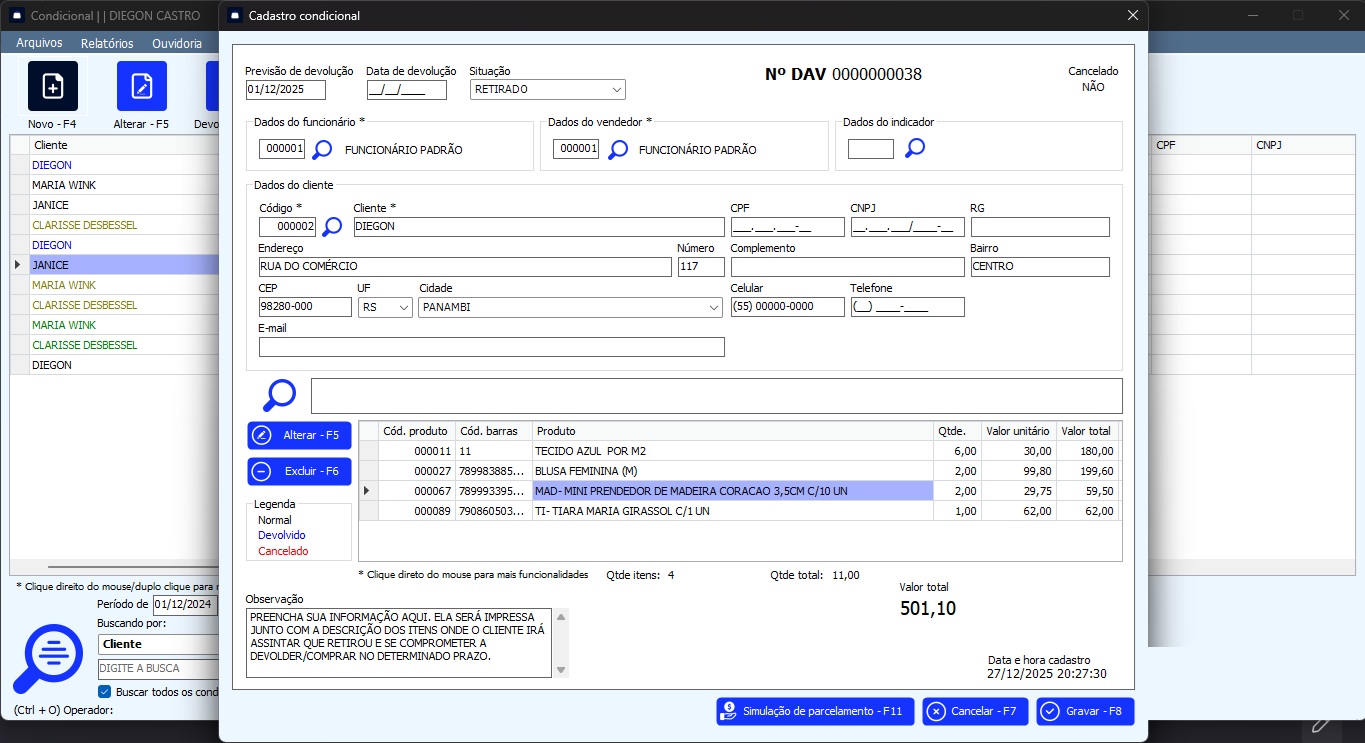Click the large product search magnifier icon
1365x743 pixels.
[279, 395]
